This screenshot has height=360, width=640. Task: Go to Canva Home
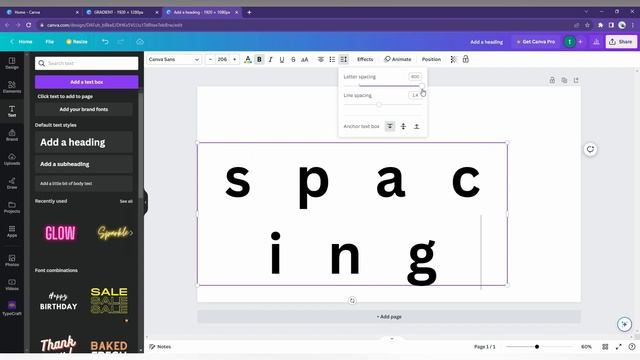[x=21, y=42]
